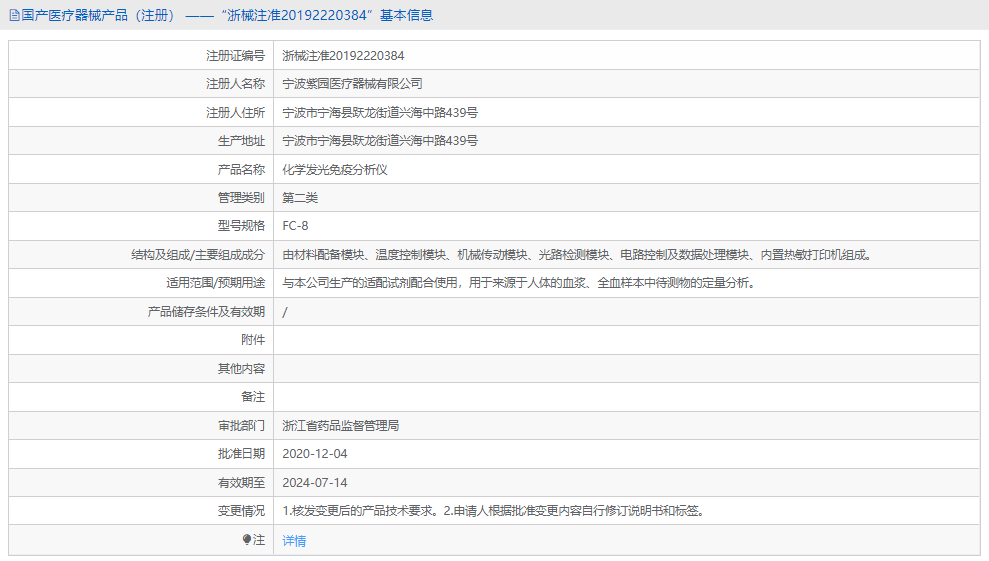
Task: Click the 产品名称 label
Action: click(242, 170)
